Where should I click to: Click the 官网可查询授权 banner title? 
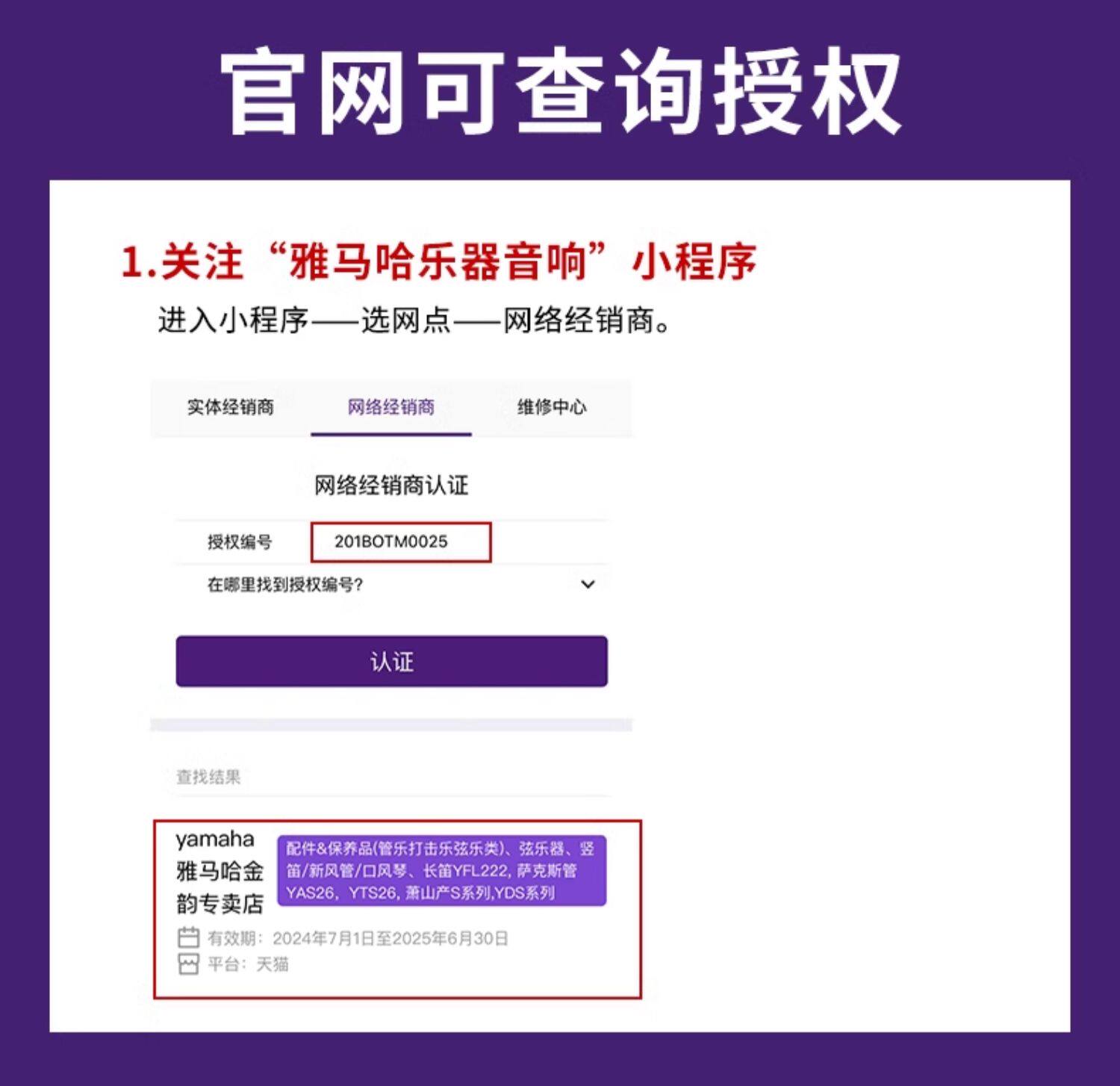pyautogui.click(x=560, y=91)
